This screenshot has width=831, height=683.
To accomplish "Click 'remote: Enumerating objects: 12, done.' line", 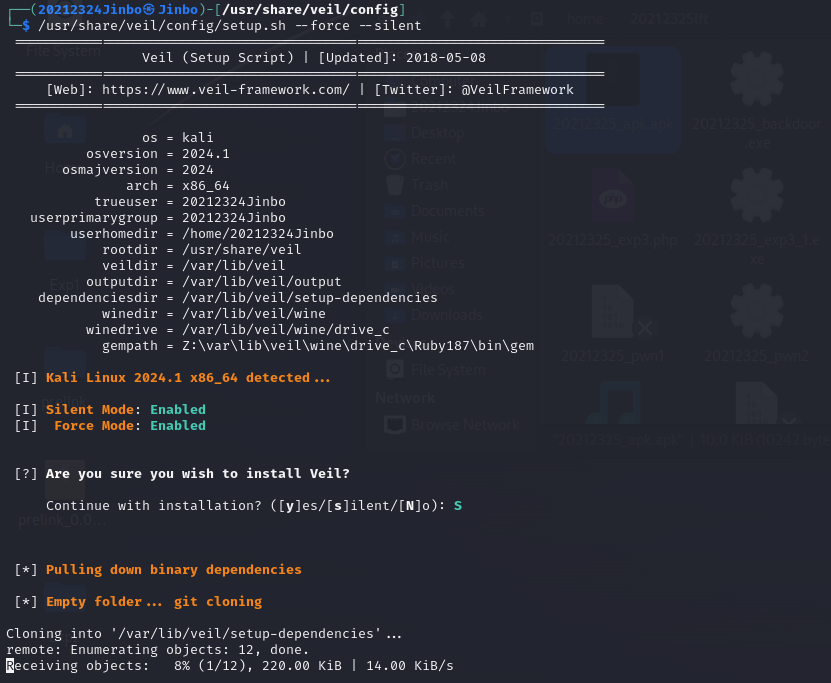I will pyautogui.click(x=157, y=650).
